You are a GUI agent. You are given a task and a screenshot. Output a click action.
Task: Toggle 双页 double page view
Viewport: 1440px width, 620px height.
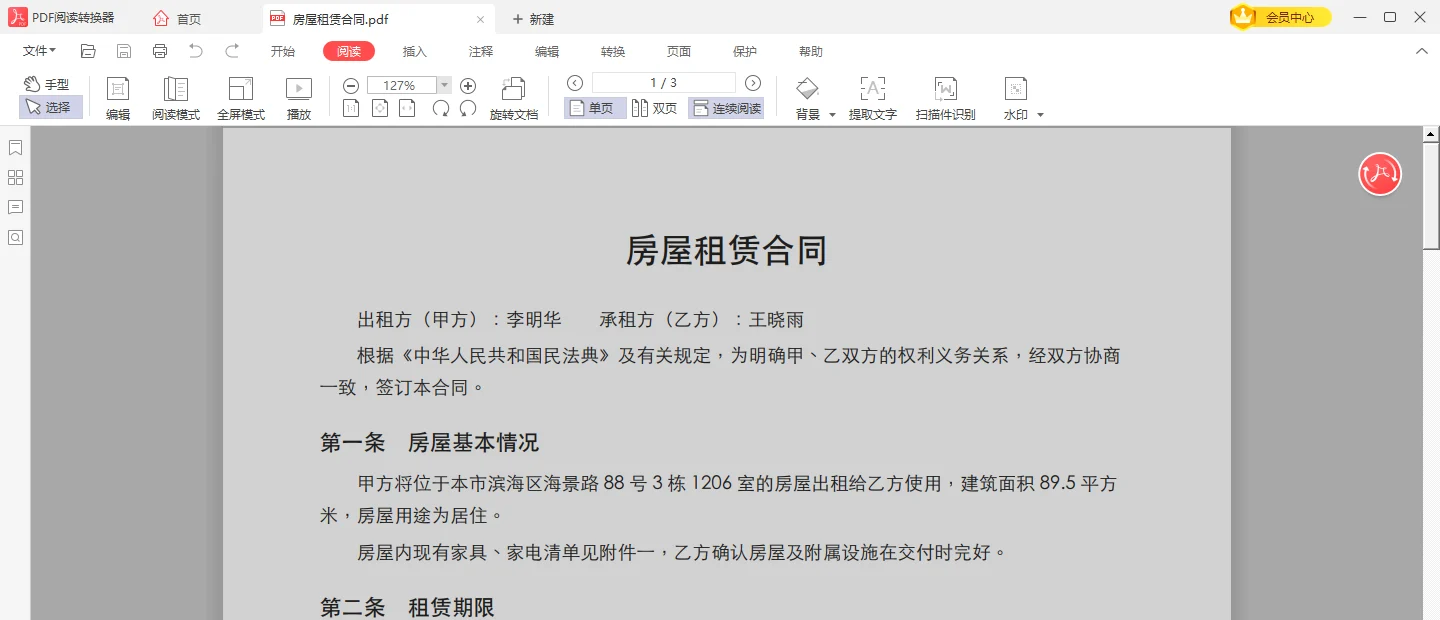point(655,108)
